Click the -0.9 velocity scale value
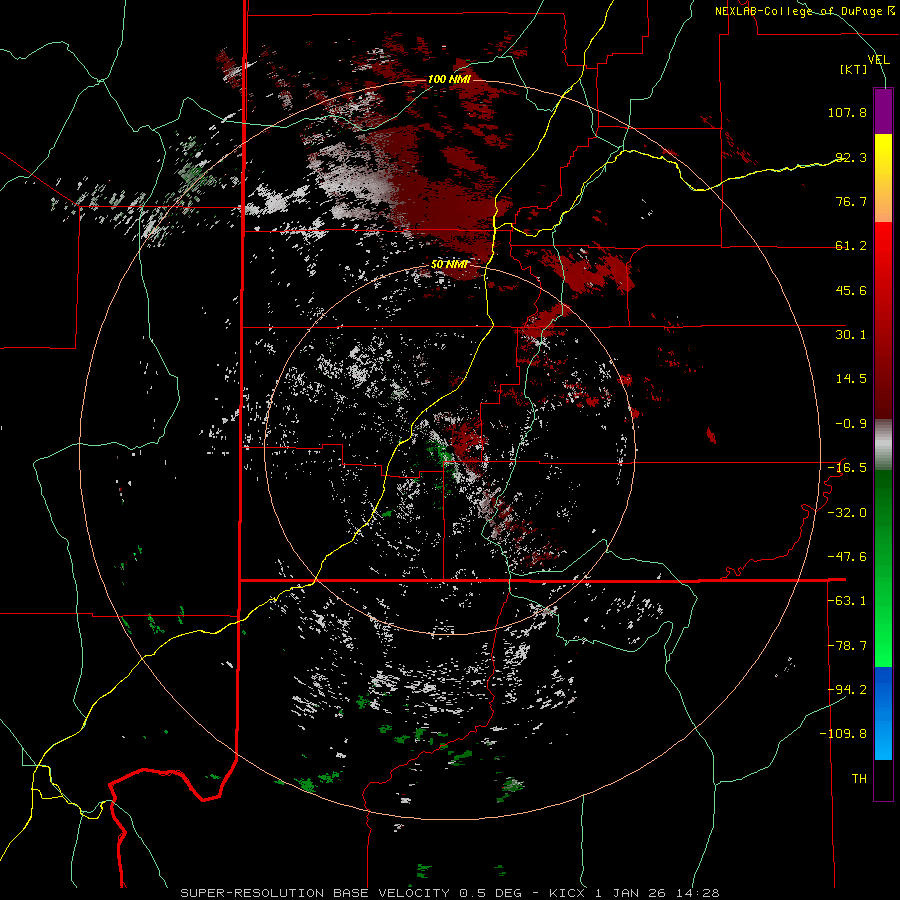The image size is (900, 900). (851, 424)
